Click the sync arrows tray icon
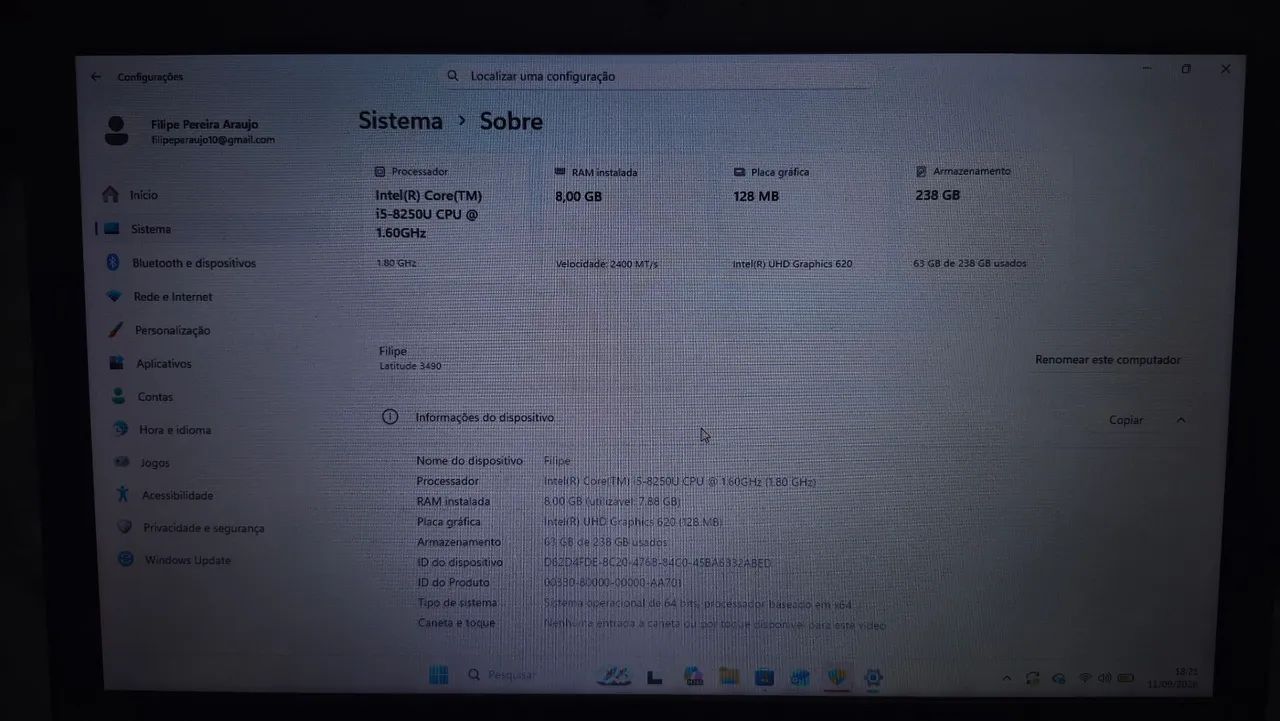This screenshot has width=1280, height=721. (x=1032, y=678)
